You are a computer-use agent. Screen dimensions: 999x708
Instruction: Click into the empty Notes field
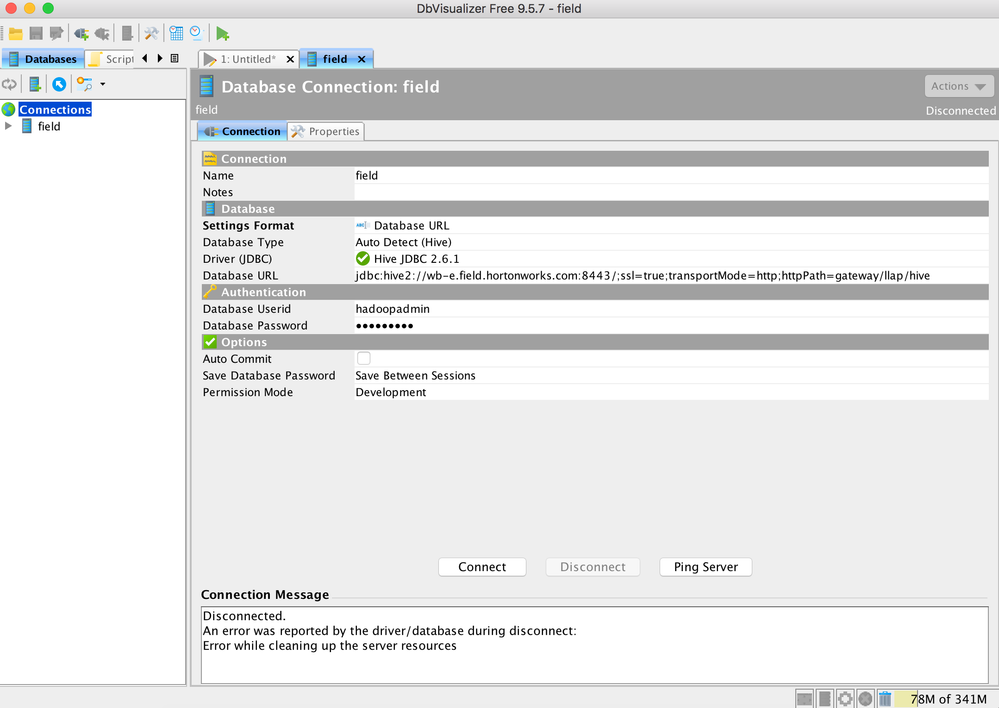click(x=672, y=192)
